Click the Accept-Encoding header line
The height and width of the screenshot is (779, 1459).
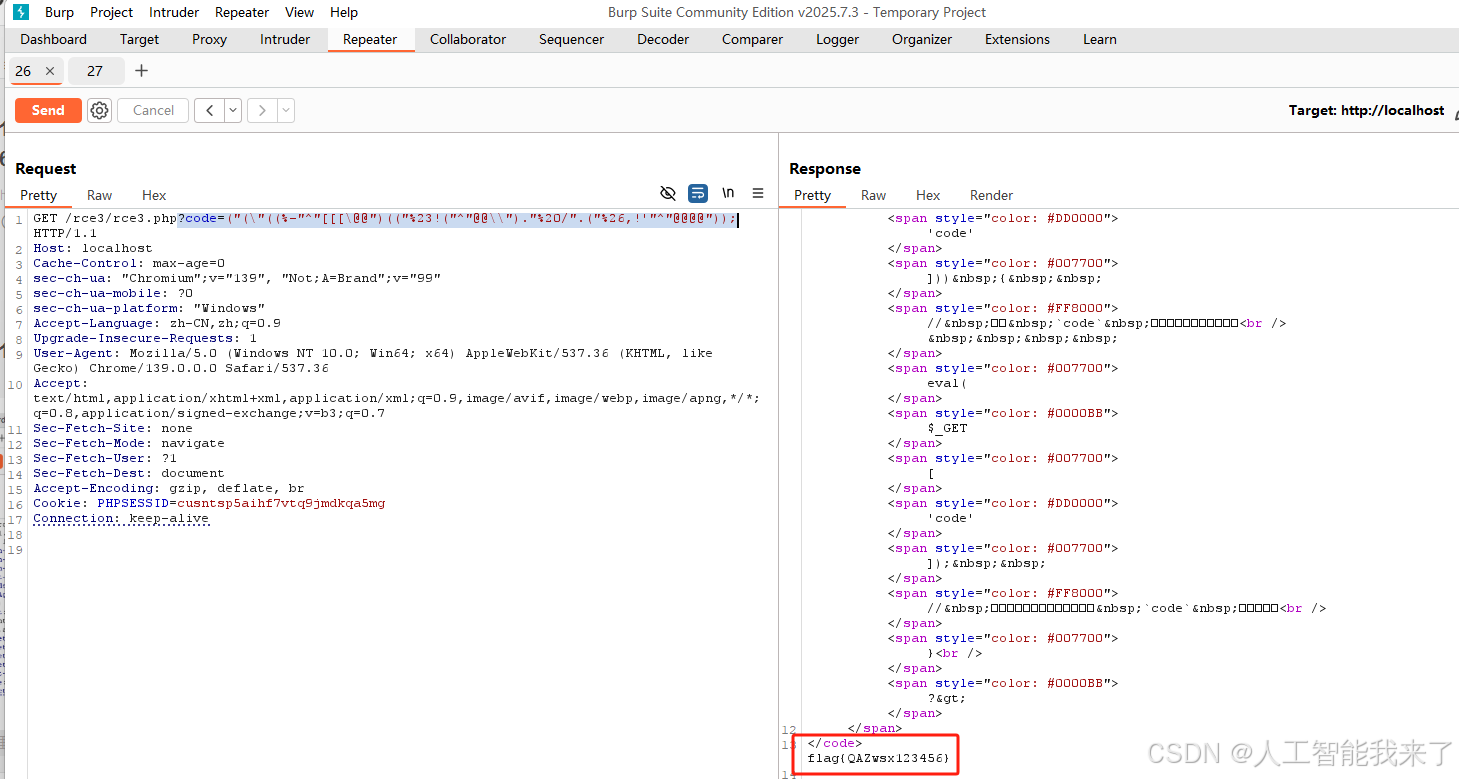(168, 488)
